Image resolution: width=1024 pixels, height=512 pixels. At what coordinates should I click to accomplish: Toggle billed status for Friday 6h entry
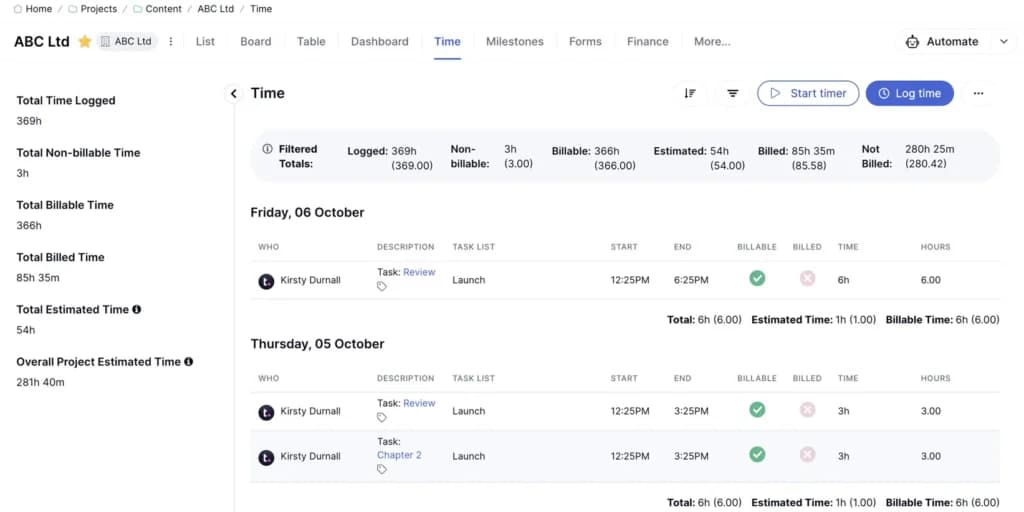point(808,279)
